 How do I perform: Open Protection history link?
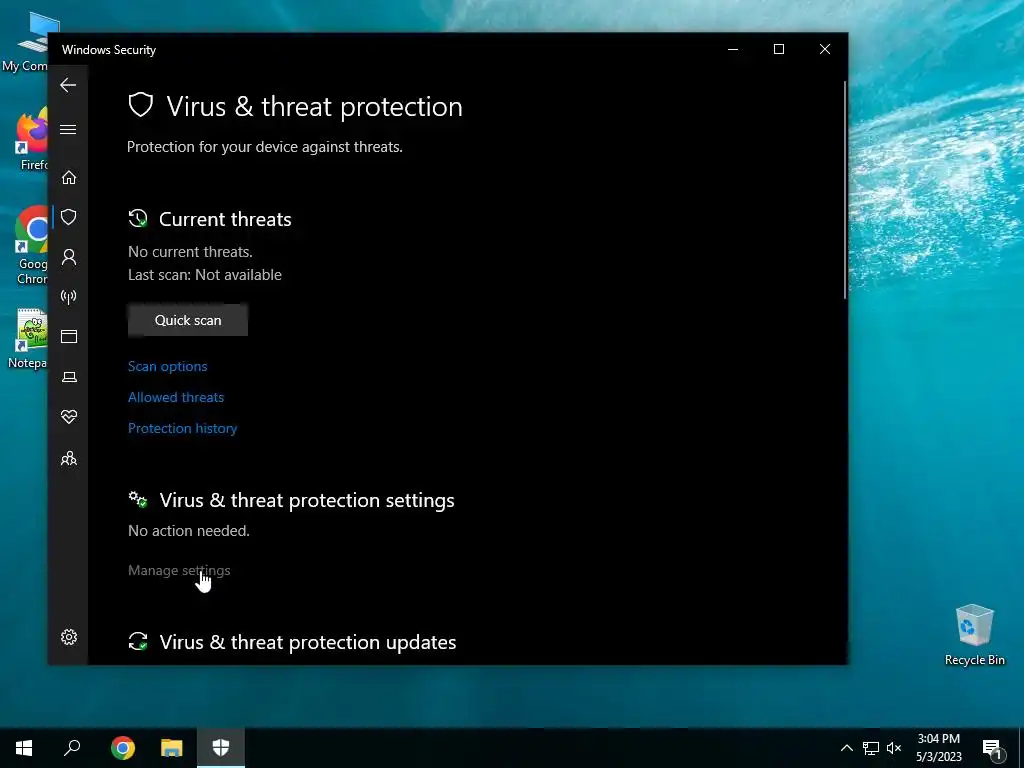182,428
